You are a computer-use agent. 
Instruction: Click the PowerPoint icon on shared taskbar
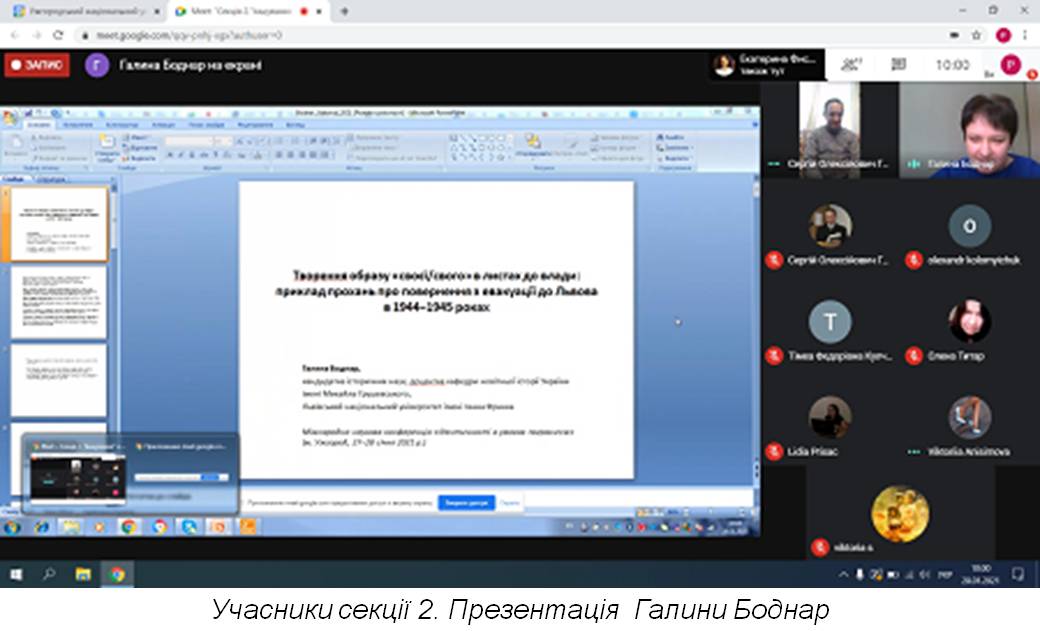click(218, 527)
